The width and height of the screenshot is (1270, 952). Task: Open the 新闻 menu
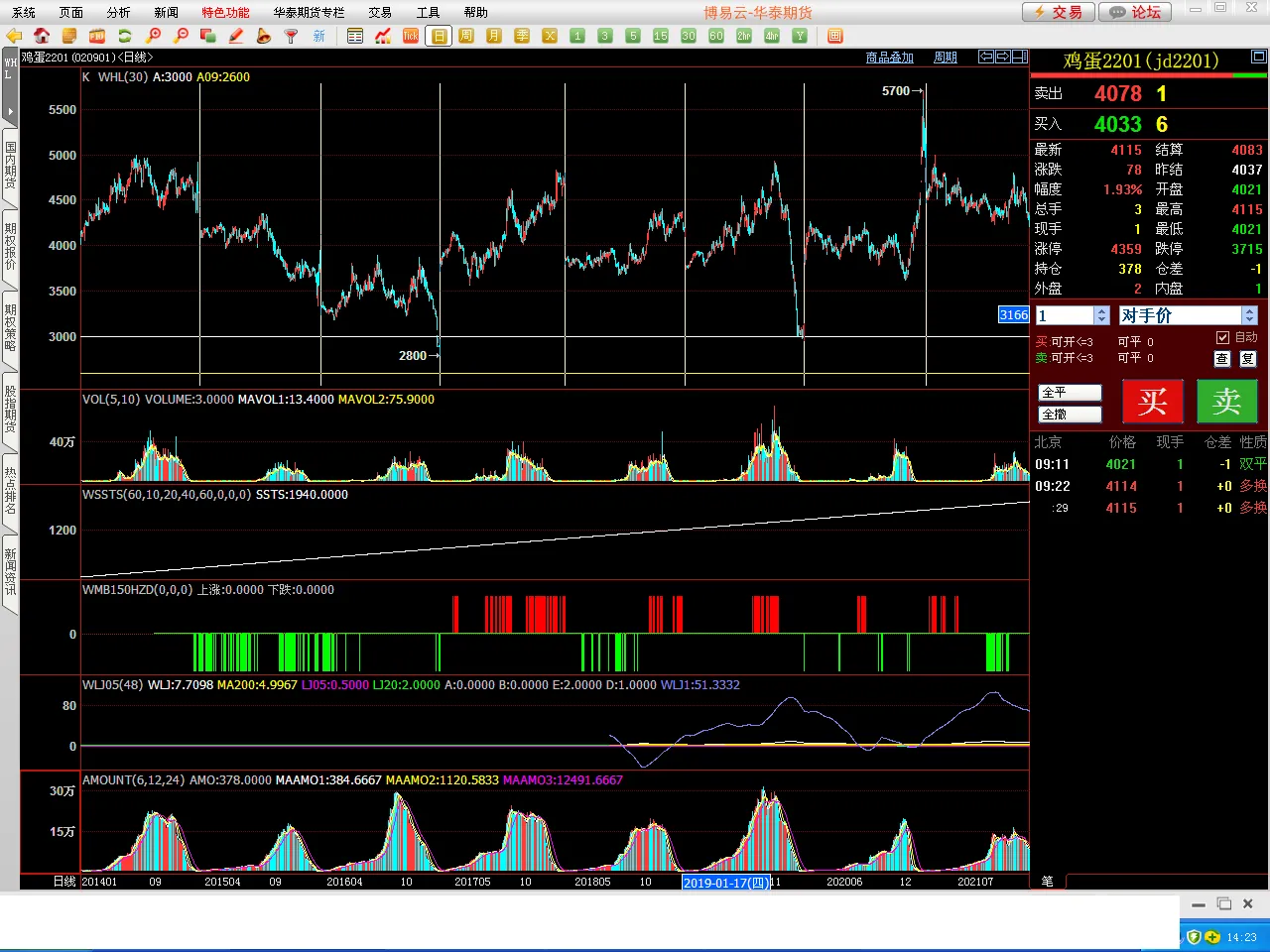(x=167, y=13)
